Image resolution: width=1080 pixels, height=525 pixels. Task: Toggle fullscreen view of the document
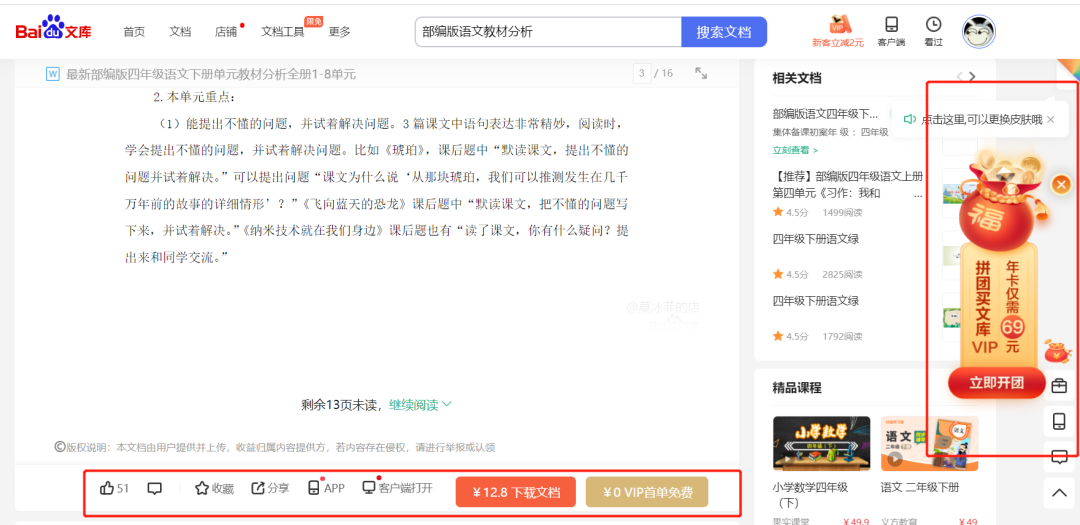[701, 73]
